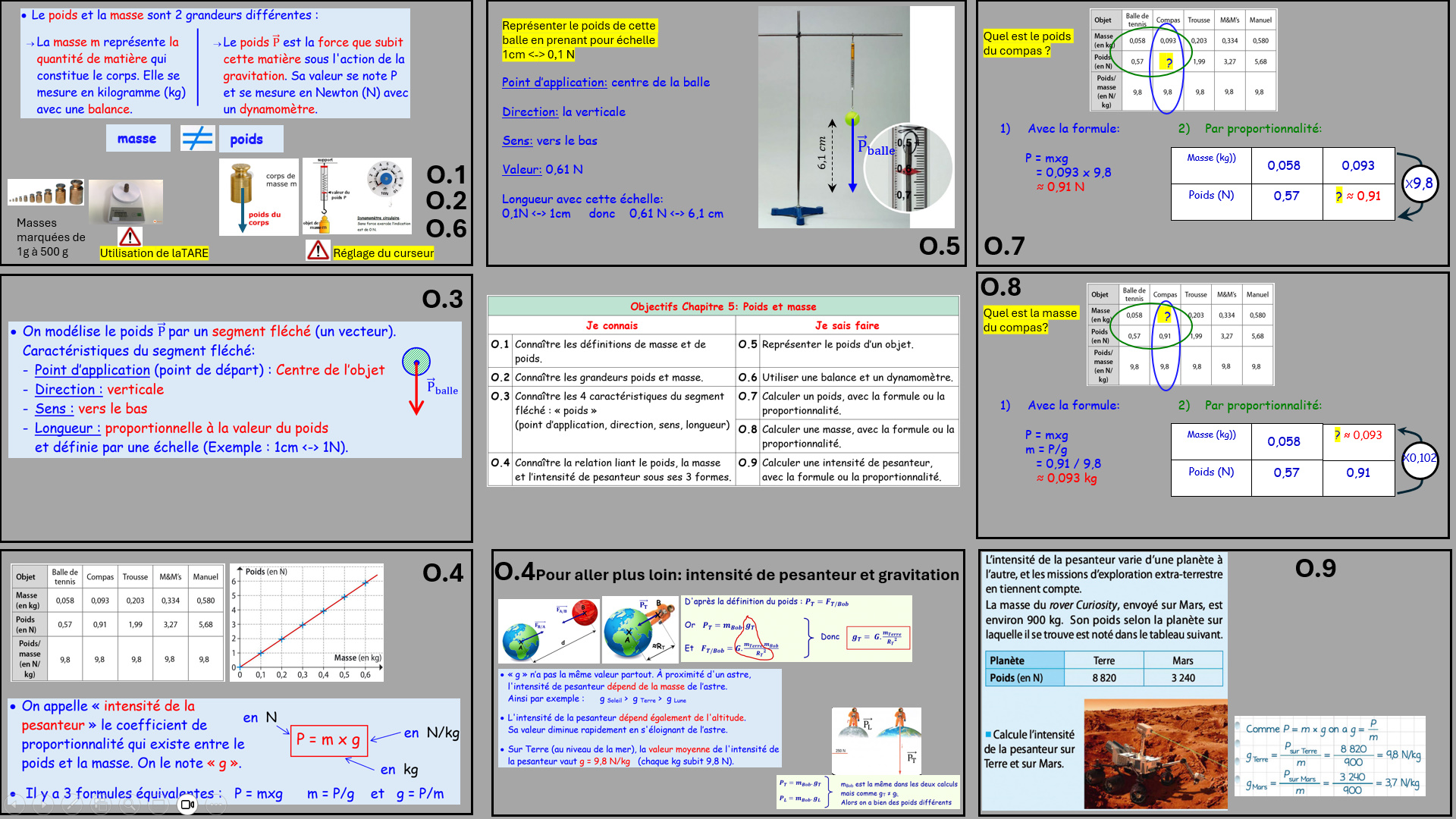The image size is (1456, 819).
Task: Click the 'Objectifs Chapitre 5: Poids et masse' header
Action: (x=723, y=306)
